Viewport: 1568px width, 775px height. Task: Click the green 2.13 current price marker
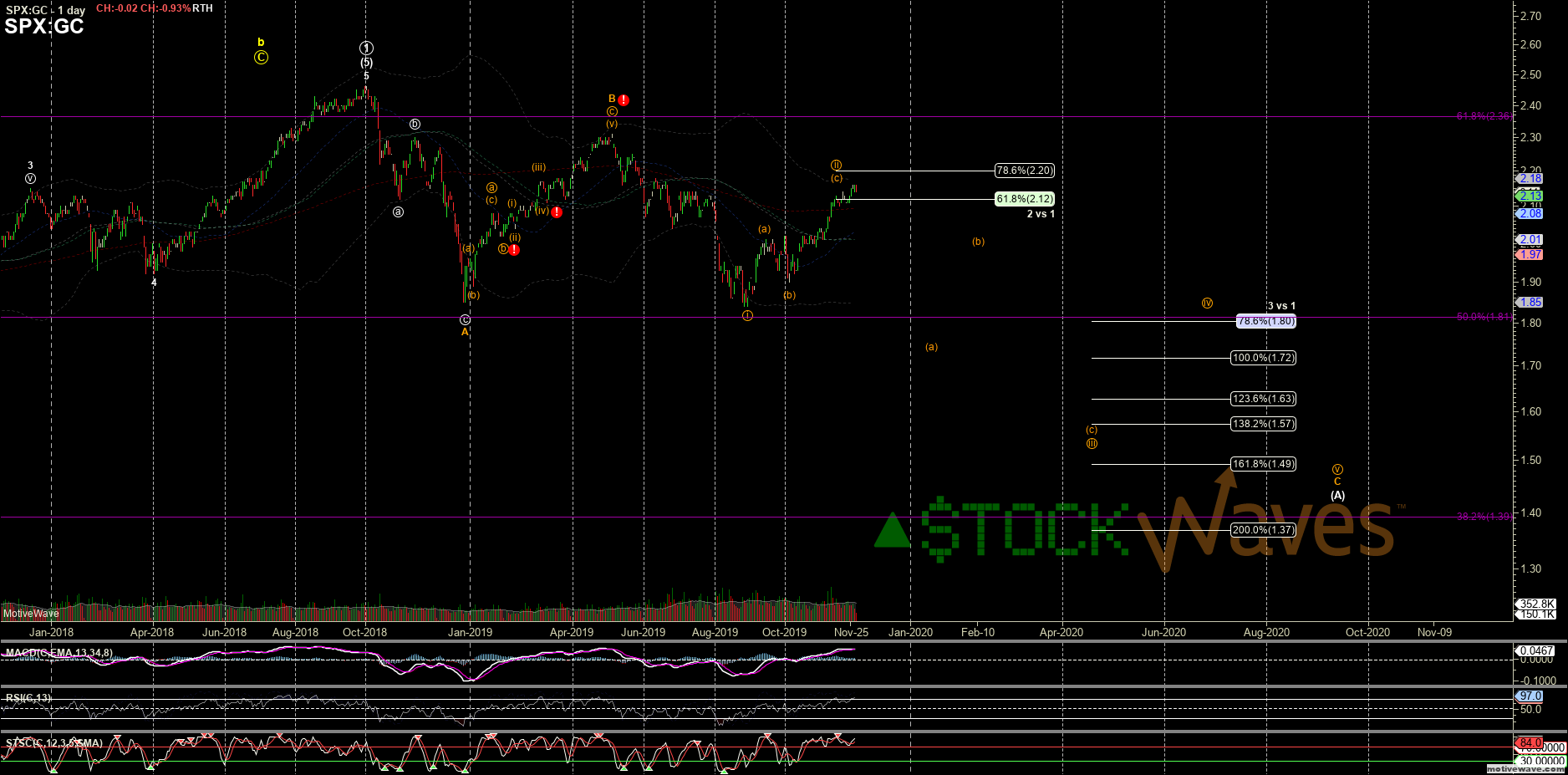click(1530, 196)
